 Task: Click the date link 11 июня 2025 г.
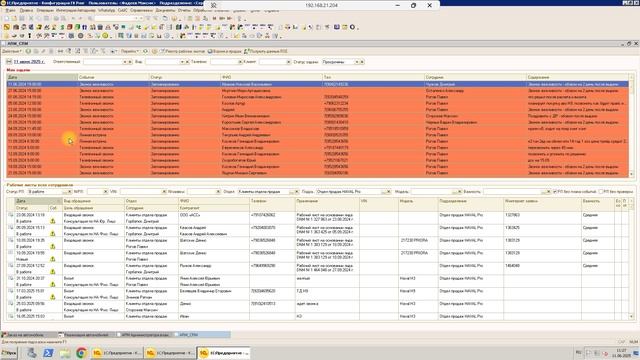(x=29, y=62)
